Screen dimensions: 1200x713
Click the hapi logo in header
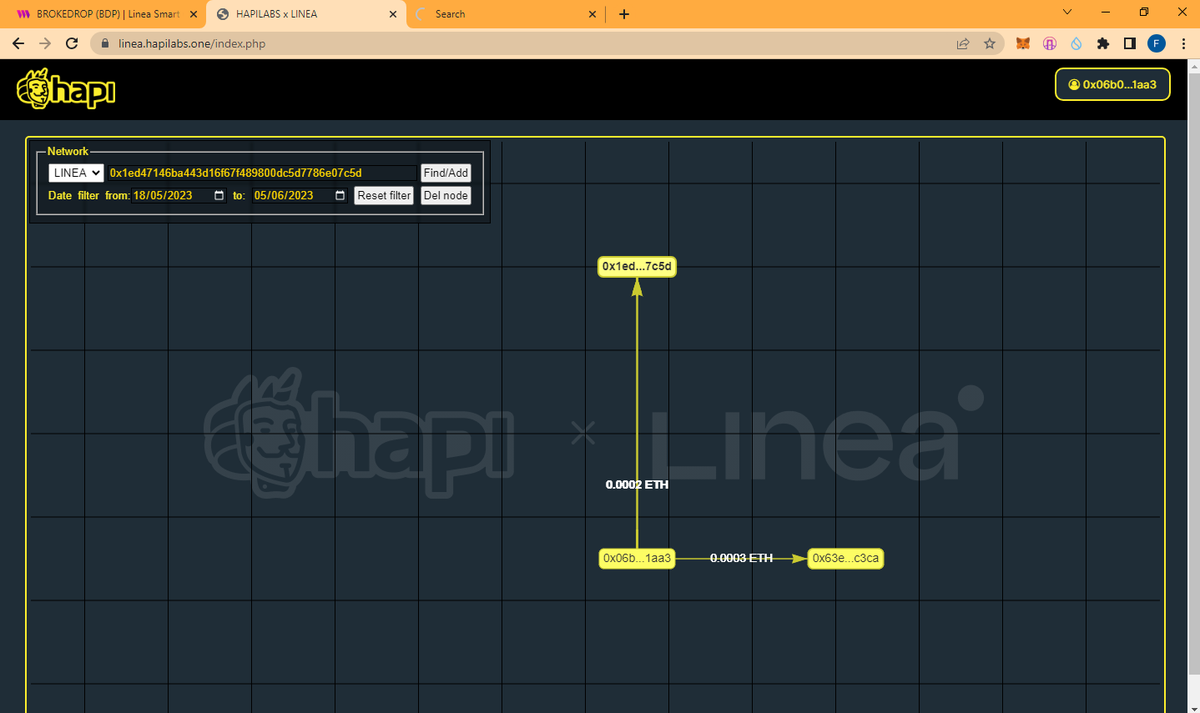(66, 89)
